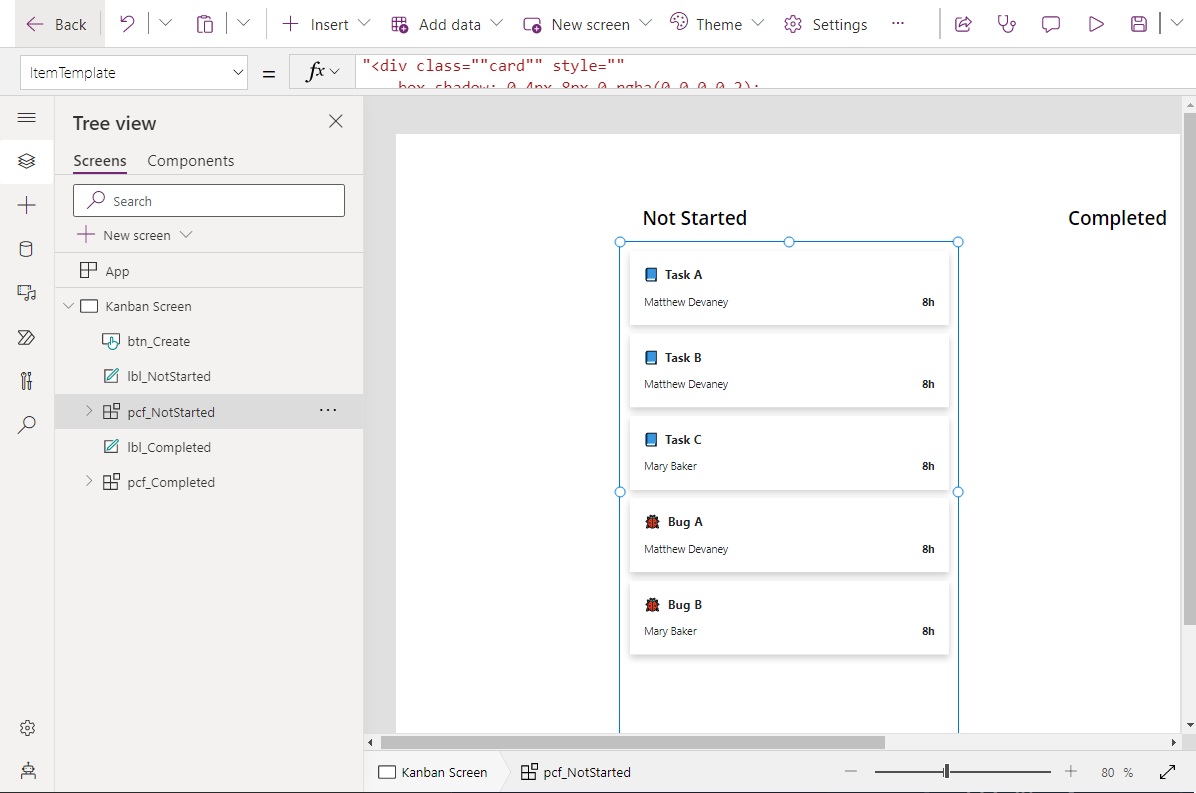Toggle the hamburger navigation menu
This screenshot has width=1196, height=793.
tap(27, 117)
